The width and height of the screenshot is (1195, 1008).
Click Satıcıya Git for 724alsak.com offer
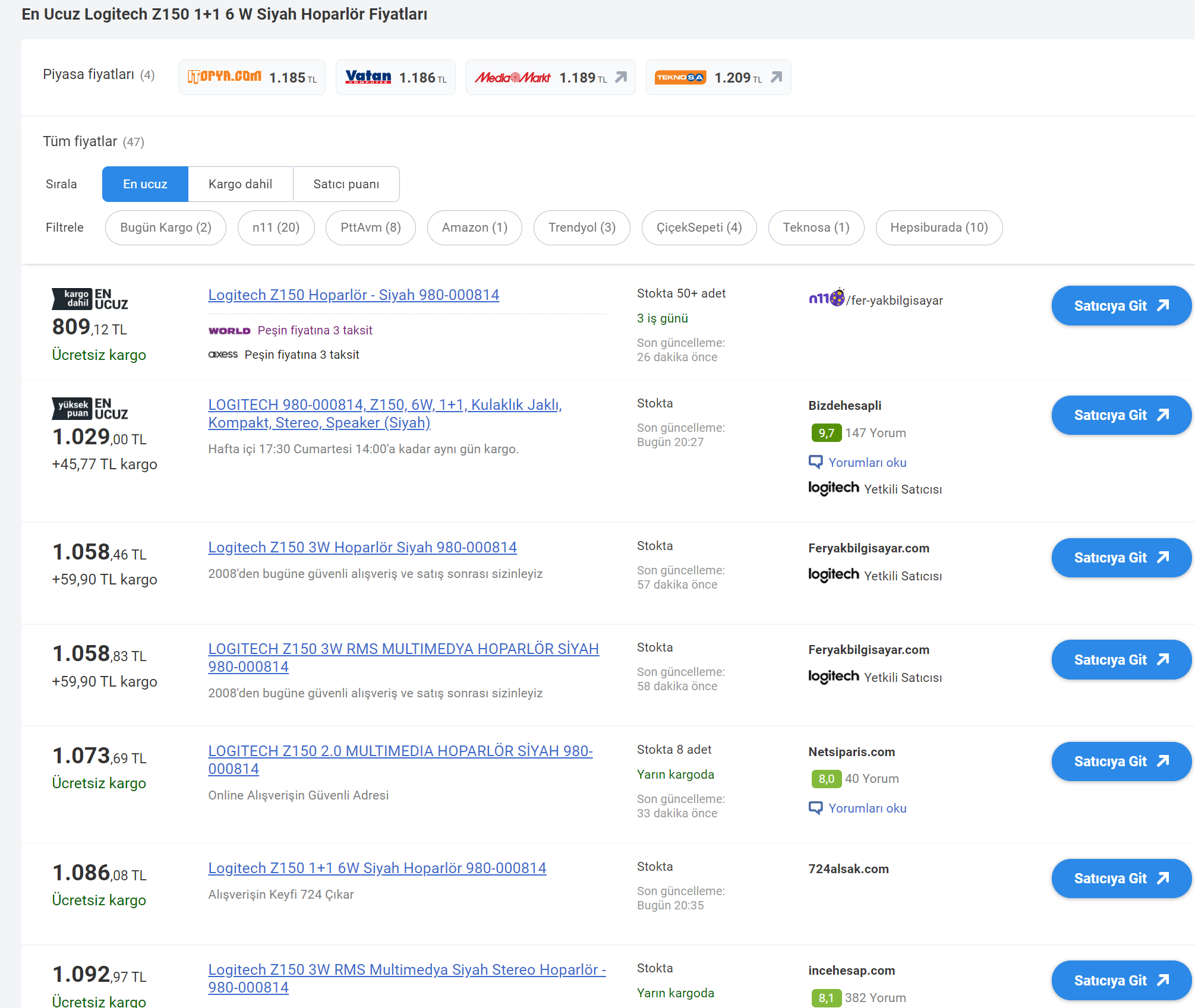point(1121,879)
